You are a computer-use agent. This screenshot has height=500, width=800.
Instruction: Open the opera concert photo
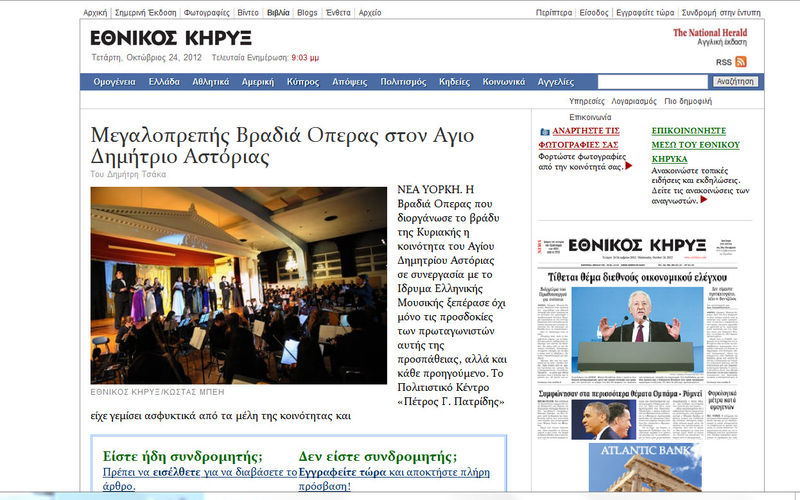pyautogui.click(x=239, y=285)
